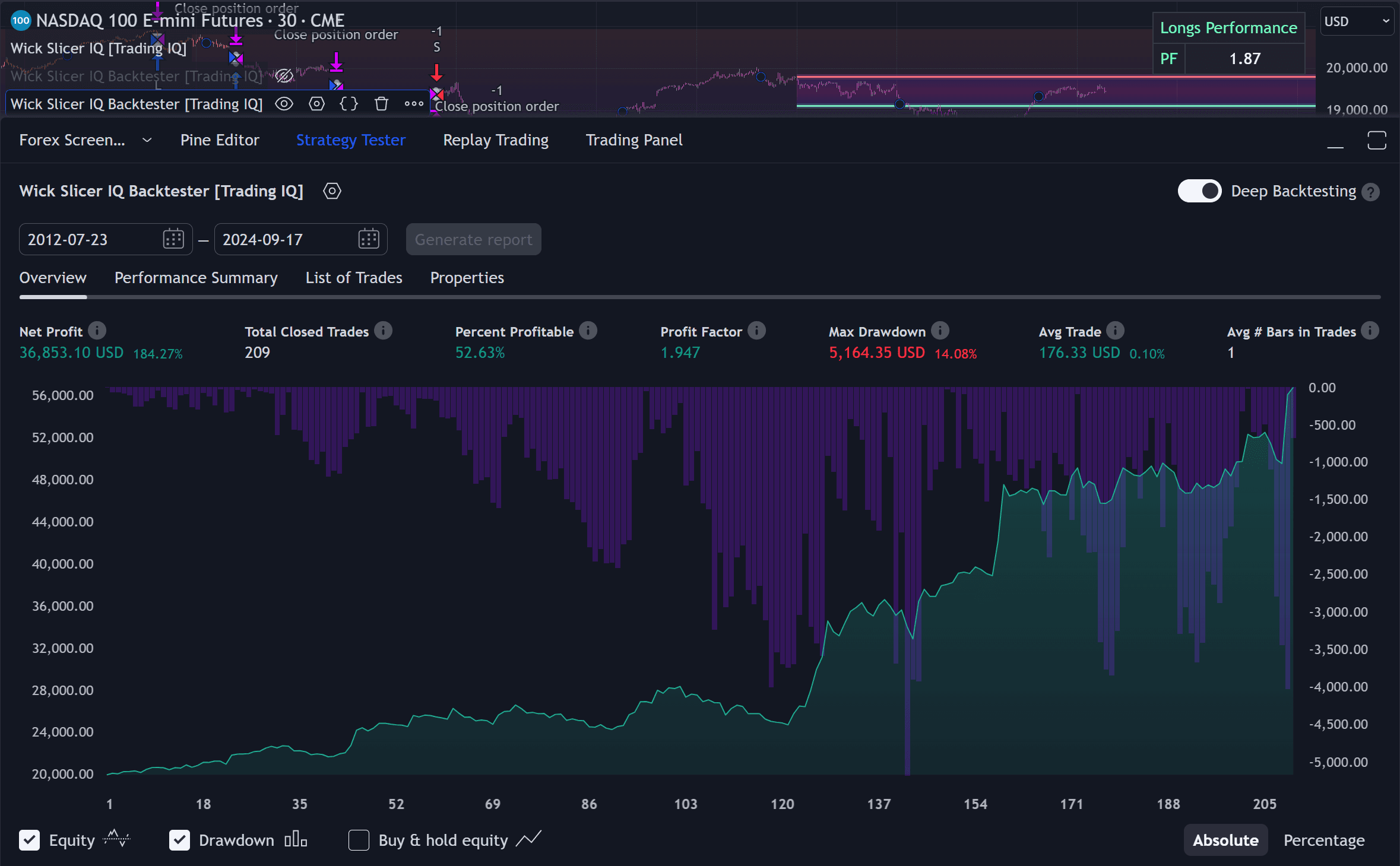Click the Buy & hold equity line icon
The height and width of the screenshot is (866, 1400).
[x=528, y=839]
